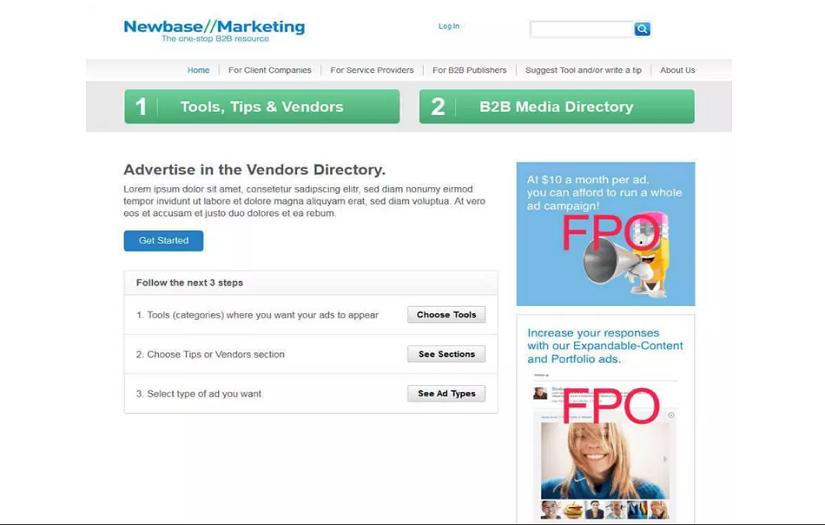Open For Client Companies menu
The width and height of the screenshot is (825, 525).
tap(270, 70)
